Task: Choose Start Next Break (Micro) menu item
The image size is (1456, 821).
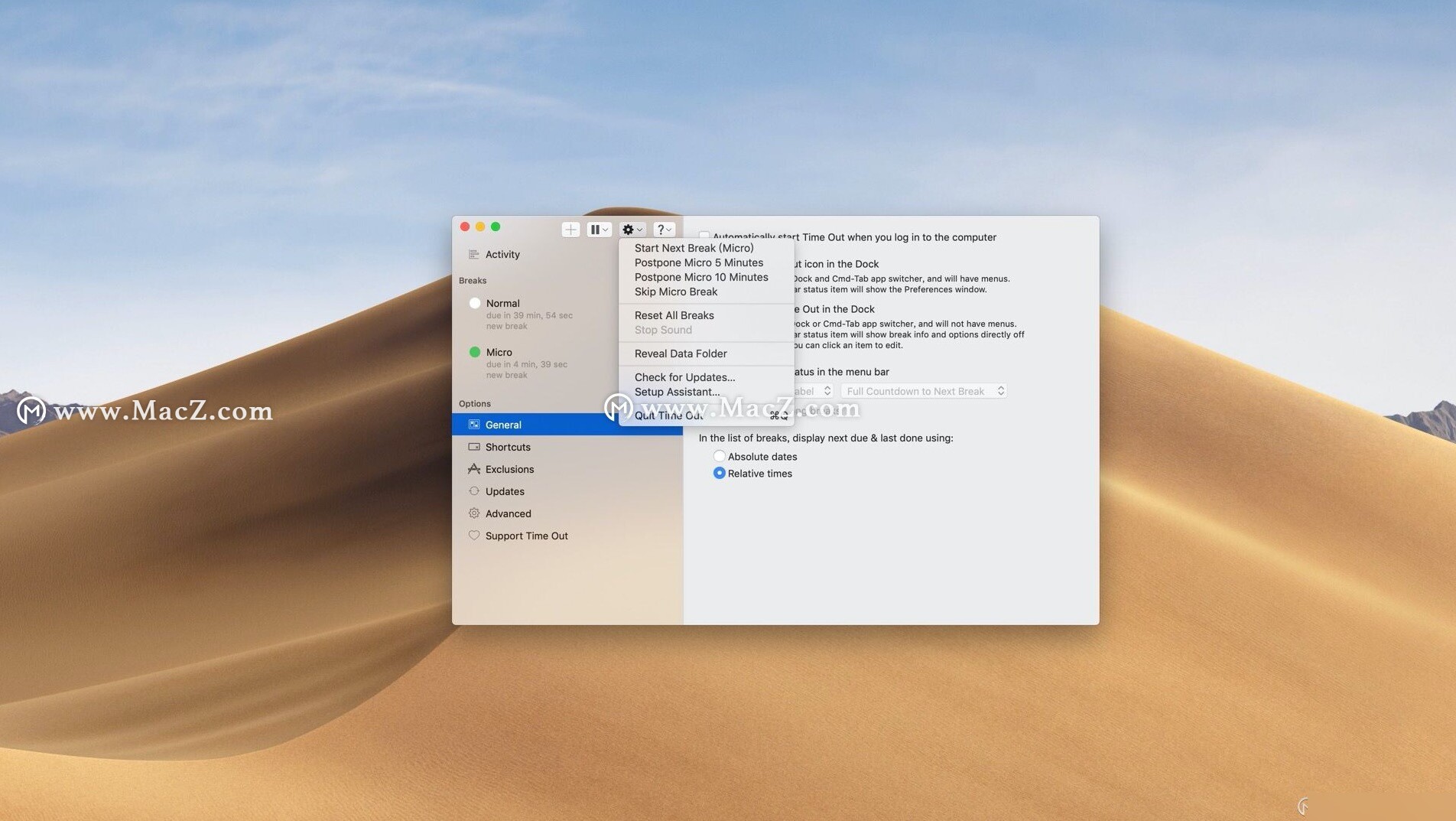Action: tap(694, 248)
